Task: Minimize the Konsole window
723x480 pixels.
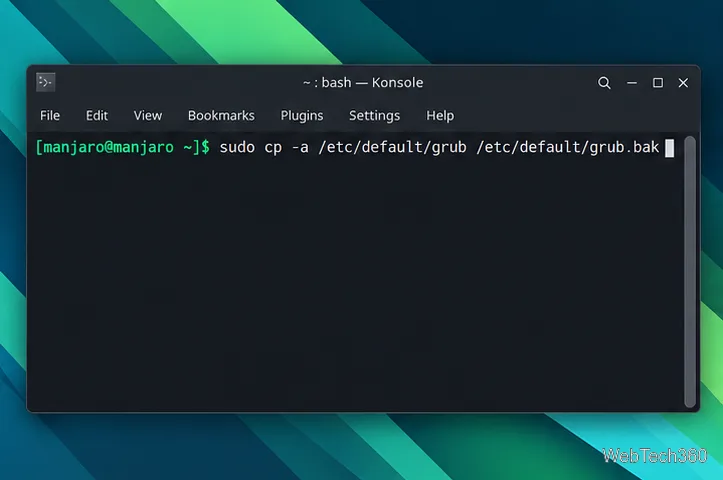Action: click(632, 83)
